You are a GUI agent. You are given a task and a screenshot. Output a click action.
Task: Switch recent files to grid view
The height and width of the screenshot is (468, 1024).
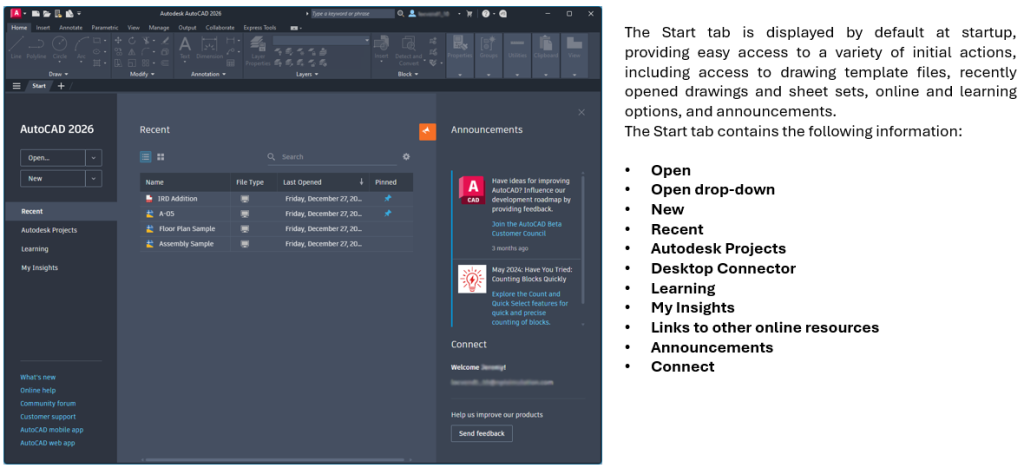click(161, 157)
